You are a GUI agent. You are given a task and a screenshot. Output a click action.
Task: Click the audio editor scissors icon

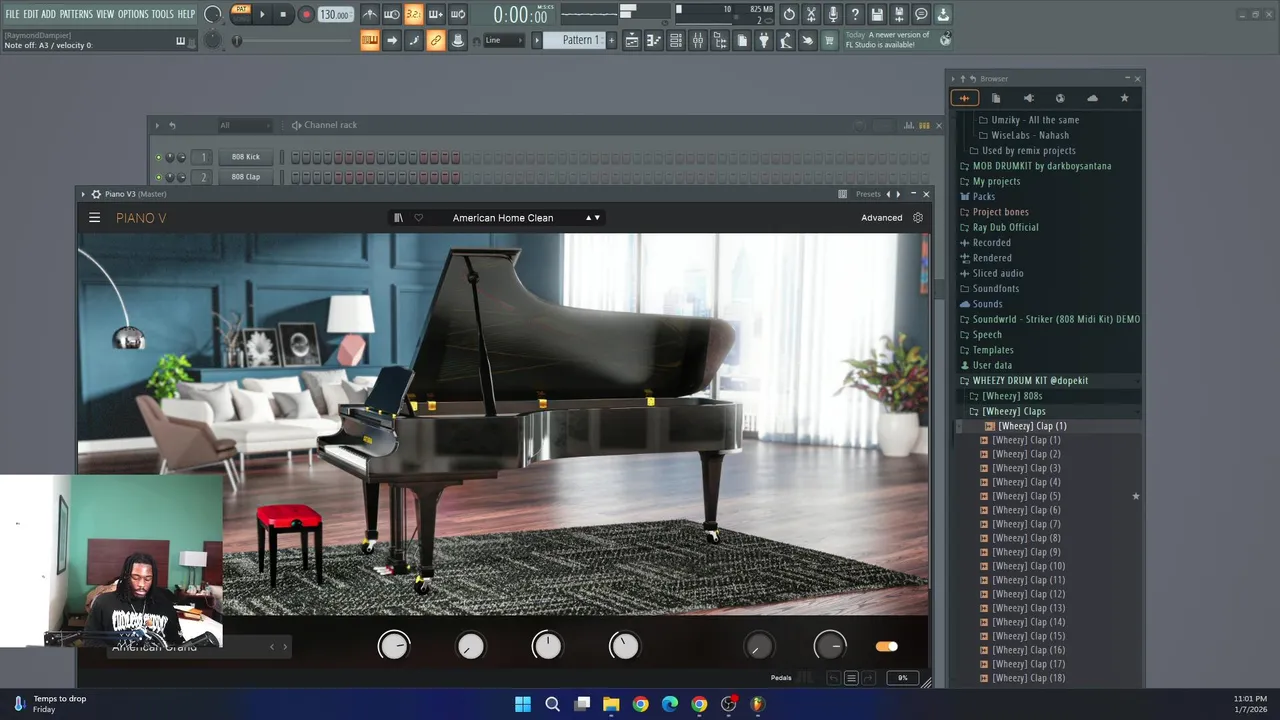click(811, 14)
